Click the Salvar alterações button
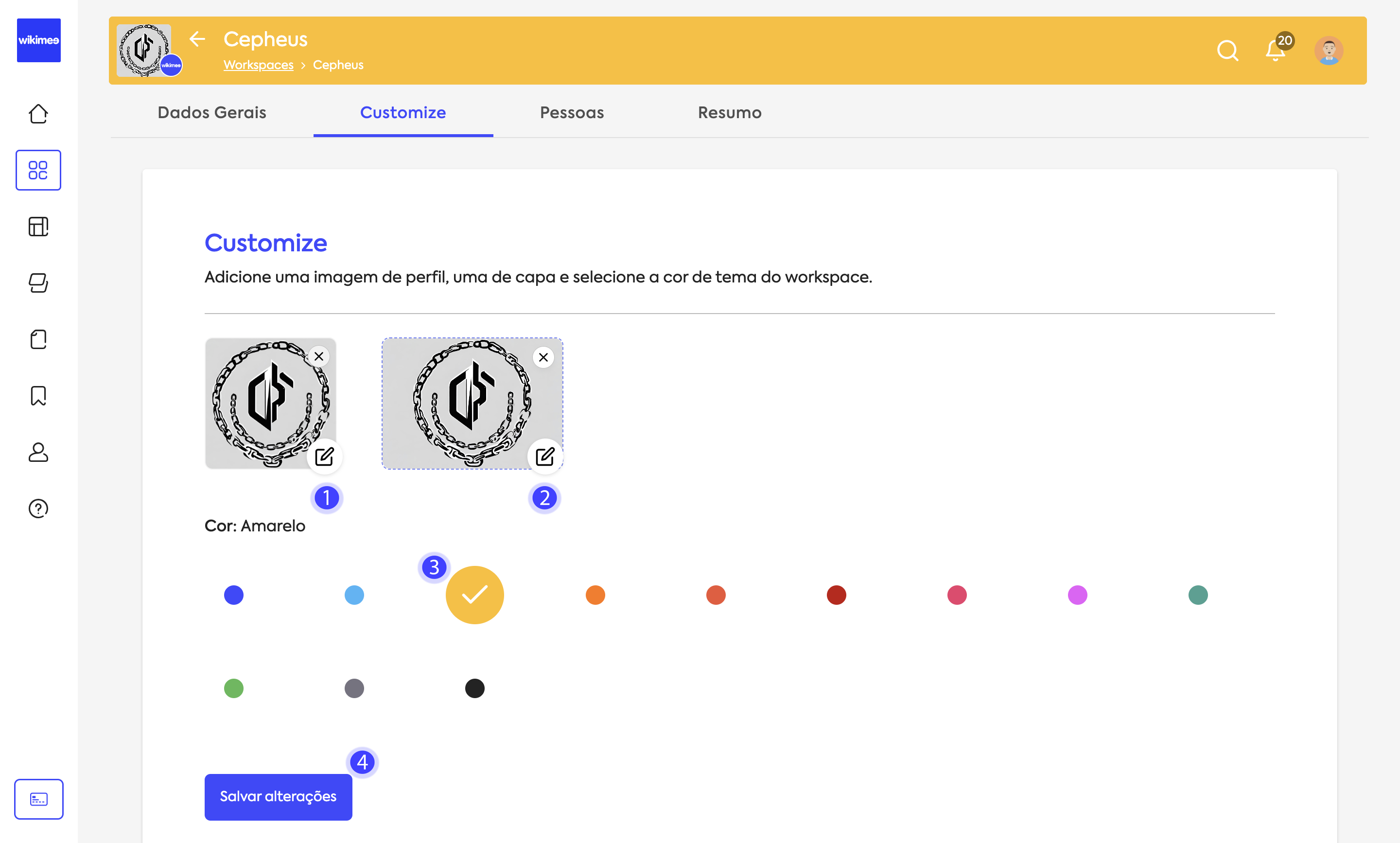Viewport: 1400px width, 843px height. (x=278, y=796)
